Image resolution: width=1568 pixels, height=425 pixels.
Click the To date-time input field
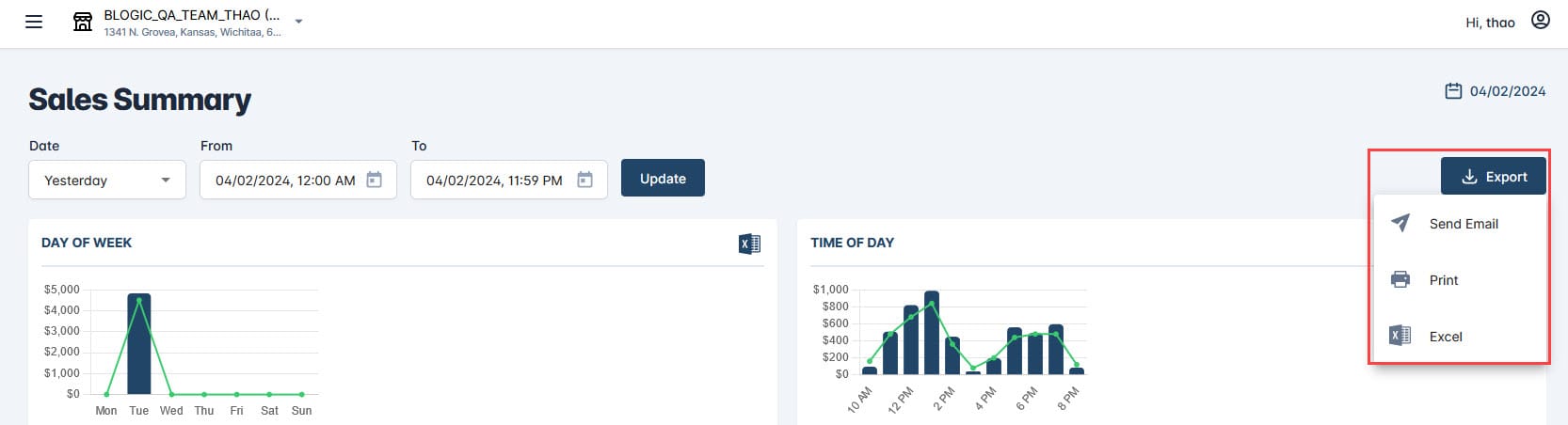[x=493, y=181]
